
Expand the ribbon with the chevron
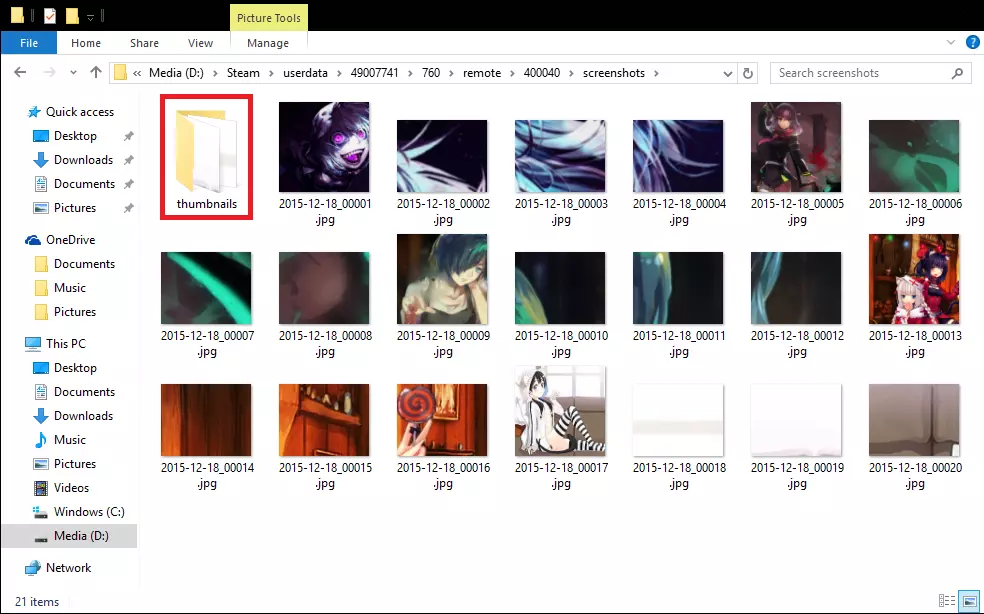pyautogui.click(x=951, y=43)
